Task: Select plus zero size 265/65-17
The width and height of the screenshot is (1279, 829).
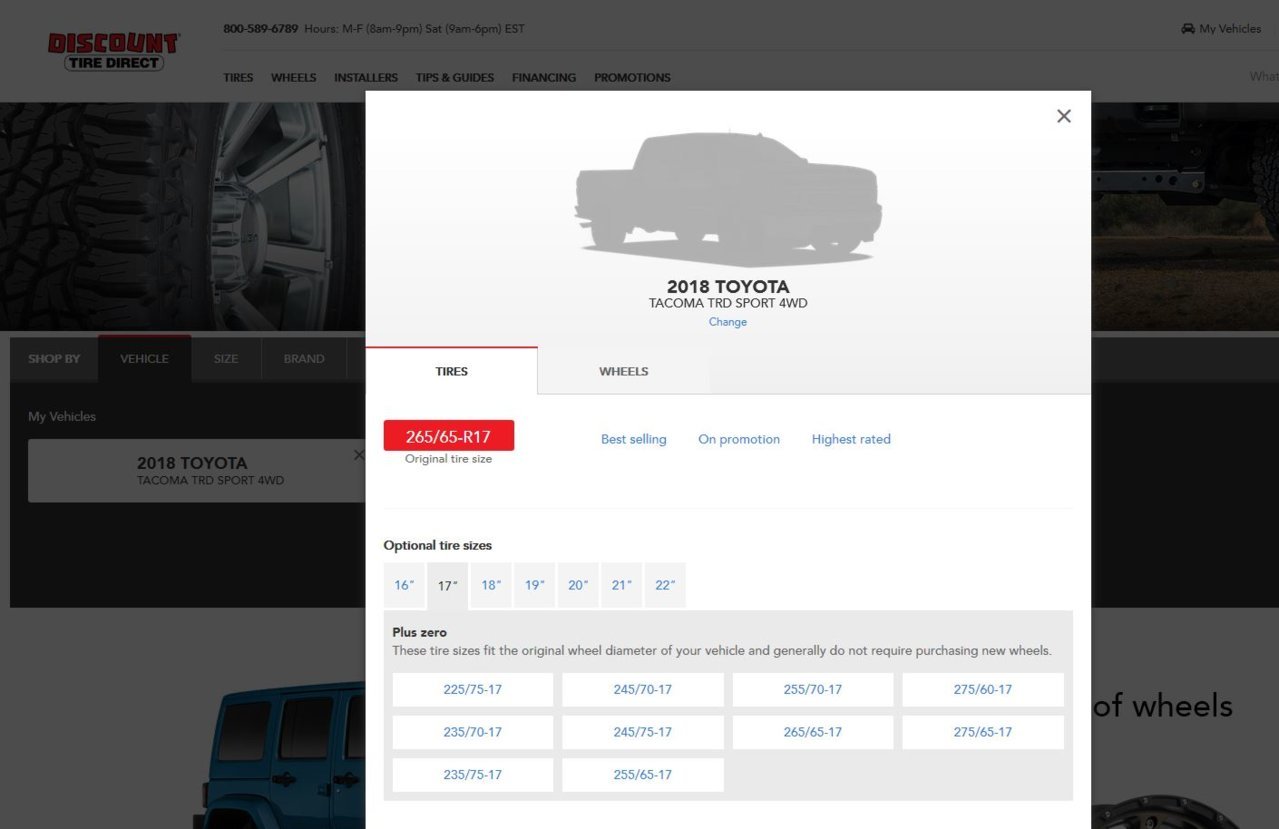Action: [x=813, y=732]
